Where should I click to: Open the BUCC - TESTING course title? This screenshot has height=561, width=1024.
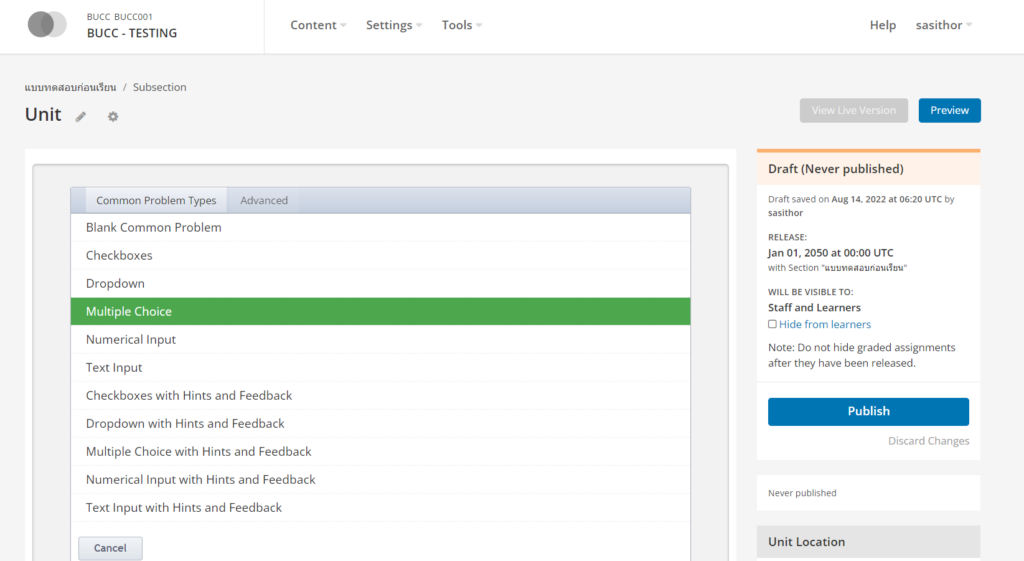click(132, 33)
